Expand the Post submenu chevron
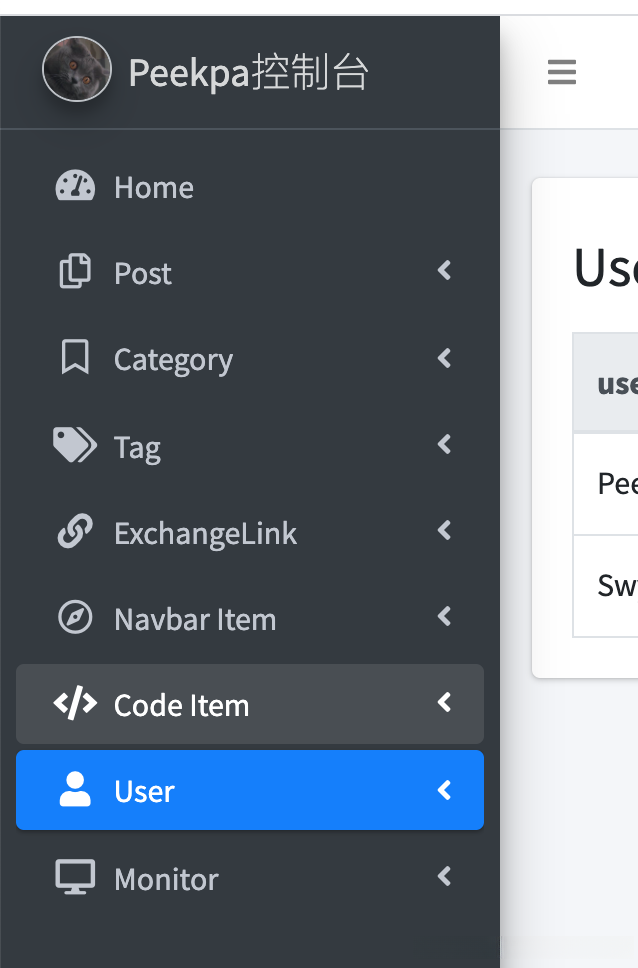Viewport: 638px width, 968px height. pyautogui.click(x=445, y=271)
